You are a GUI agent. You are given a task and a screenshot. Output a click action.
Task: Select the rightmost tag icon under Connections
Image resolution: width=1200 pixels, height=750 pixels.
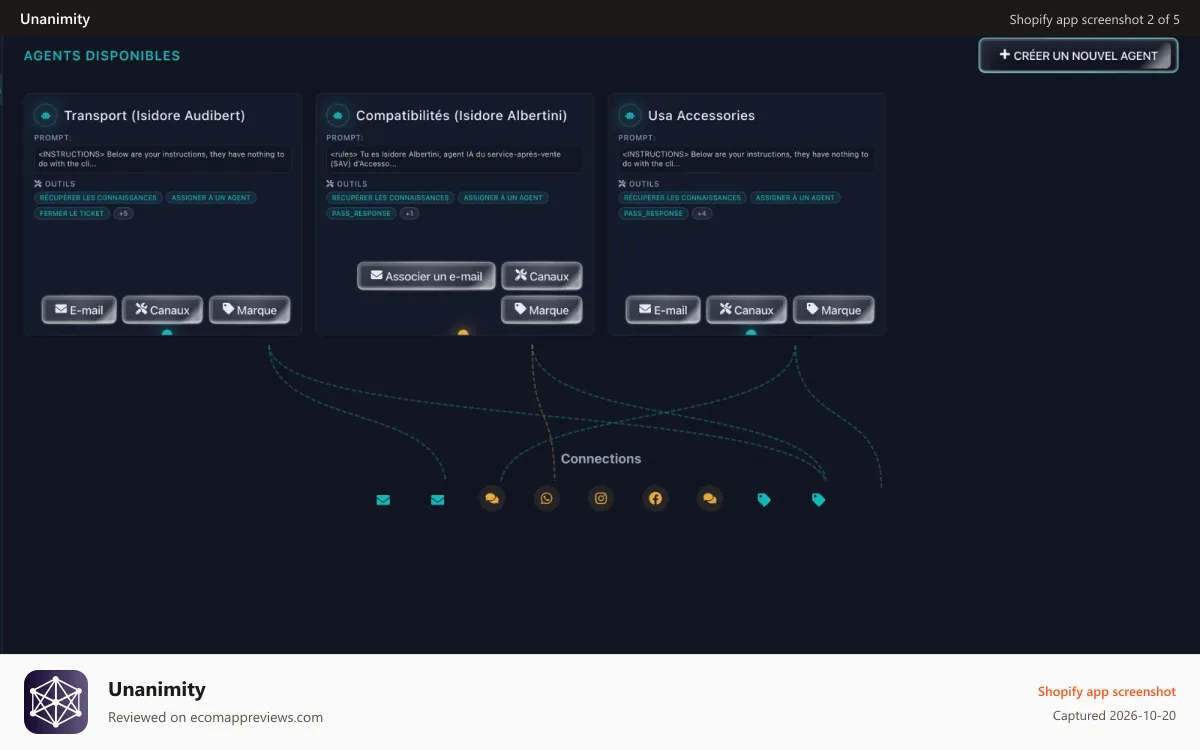point(818,500)
